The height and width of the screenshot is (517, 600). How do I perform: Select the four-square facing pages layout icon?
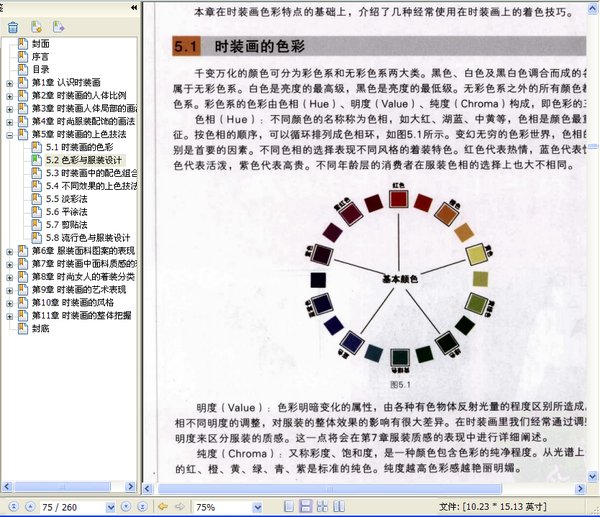[322, 507]
